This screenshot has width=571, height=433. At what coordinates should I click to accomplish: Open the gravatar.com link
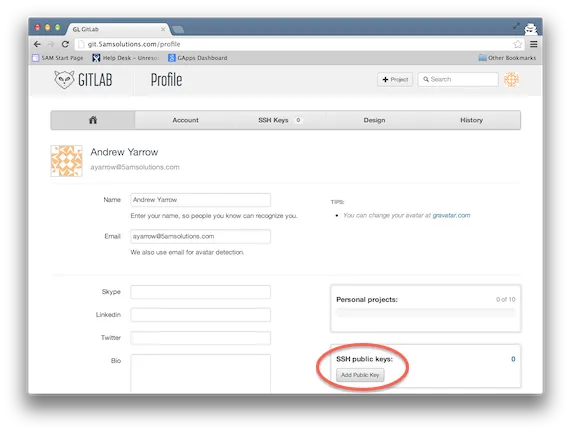pyautogui.click(x=451, y=215)
